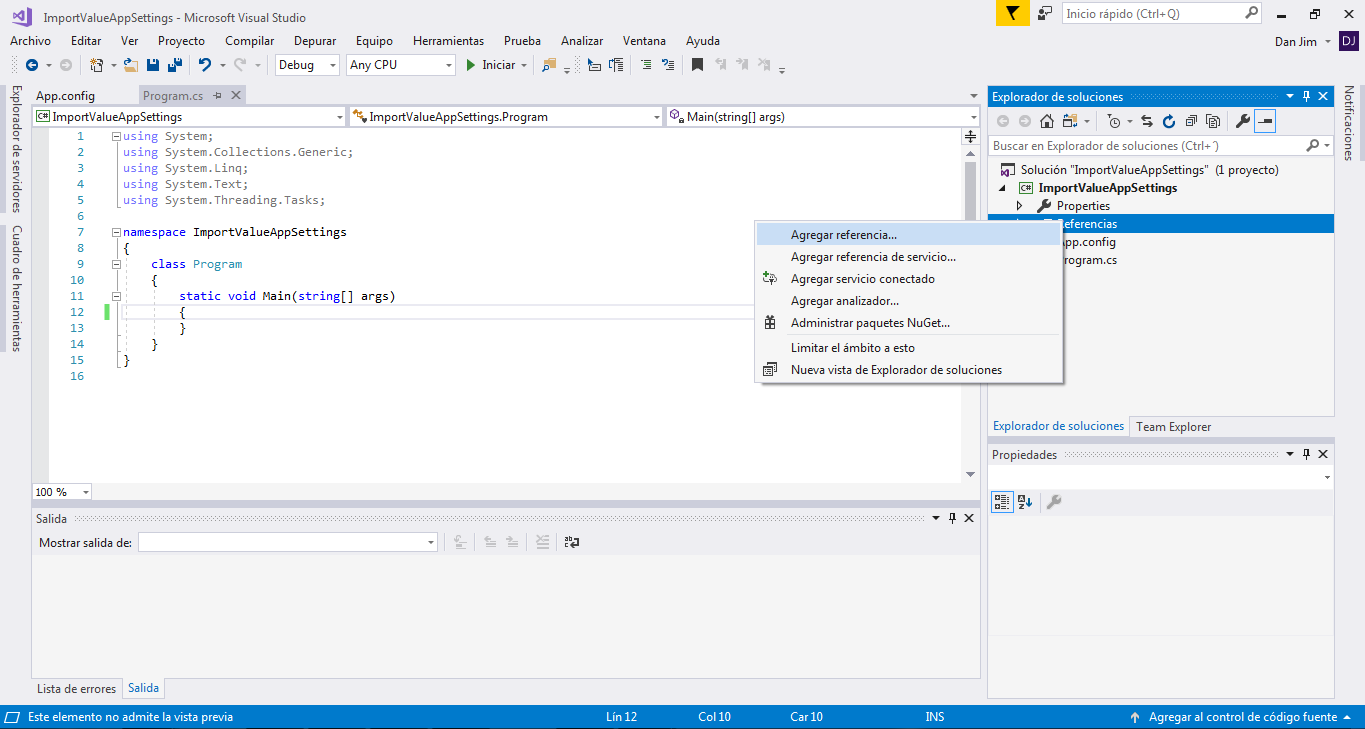Select Agregar referencia... from context menu
The image size is (1365, 729).
(843, 235)
